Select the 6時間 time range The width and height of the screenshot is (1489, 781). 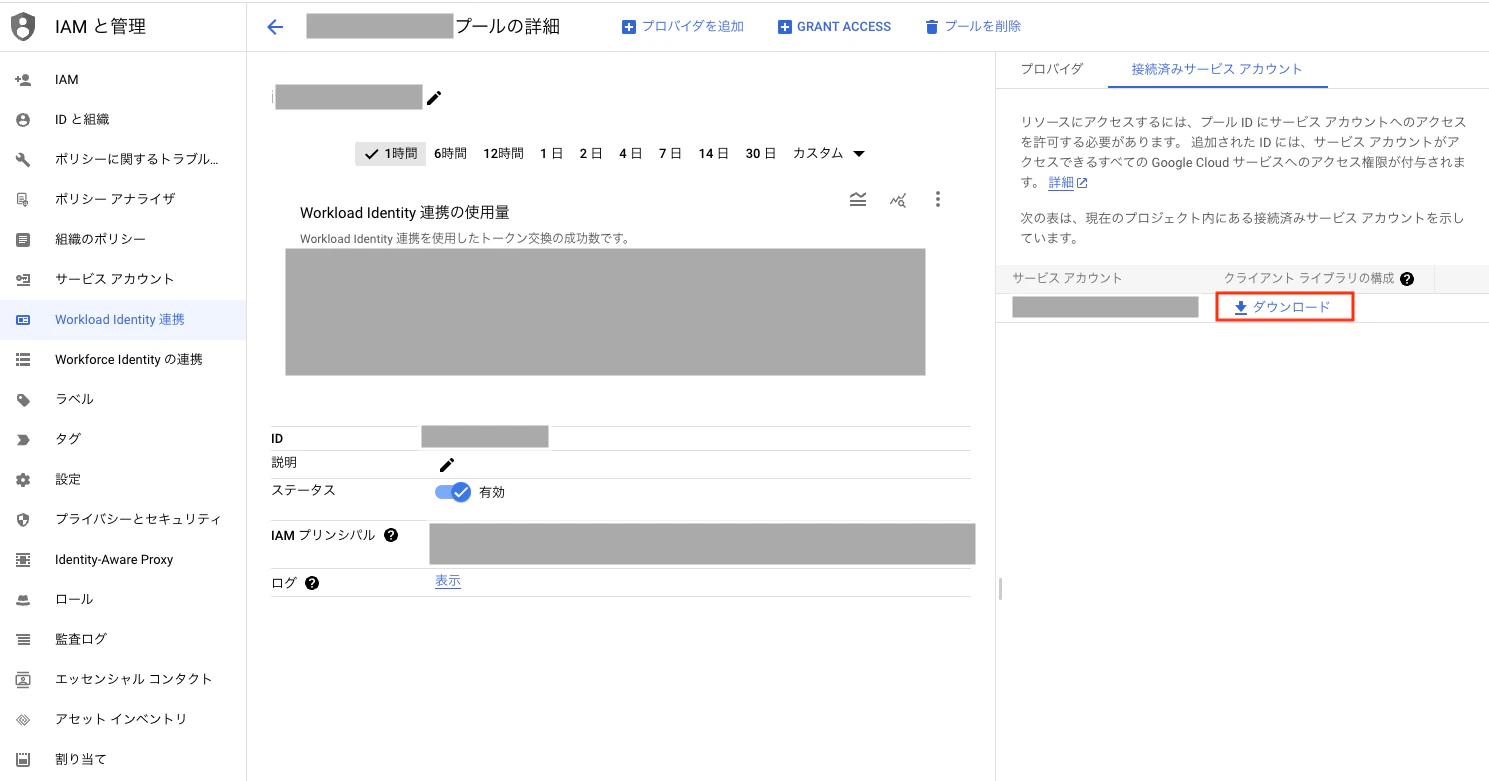[x=450, y=153]
